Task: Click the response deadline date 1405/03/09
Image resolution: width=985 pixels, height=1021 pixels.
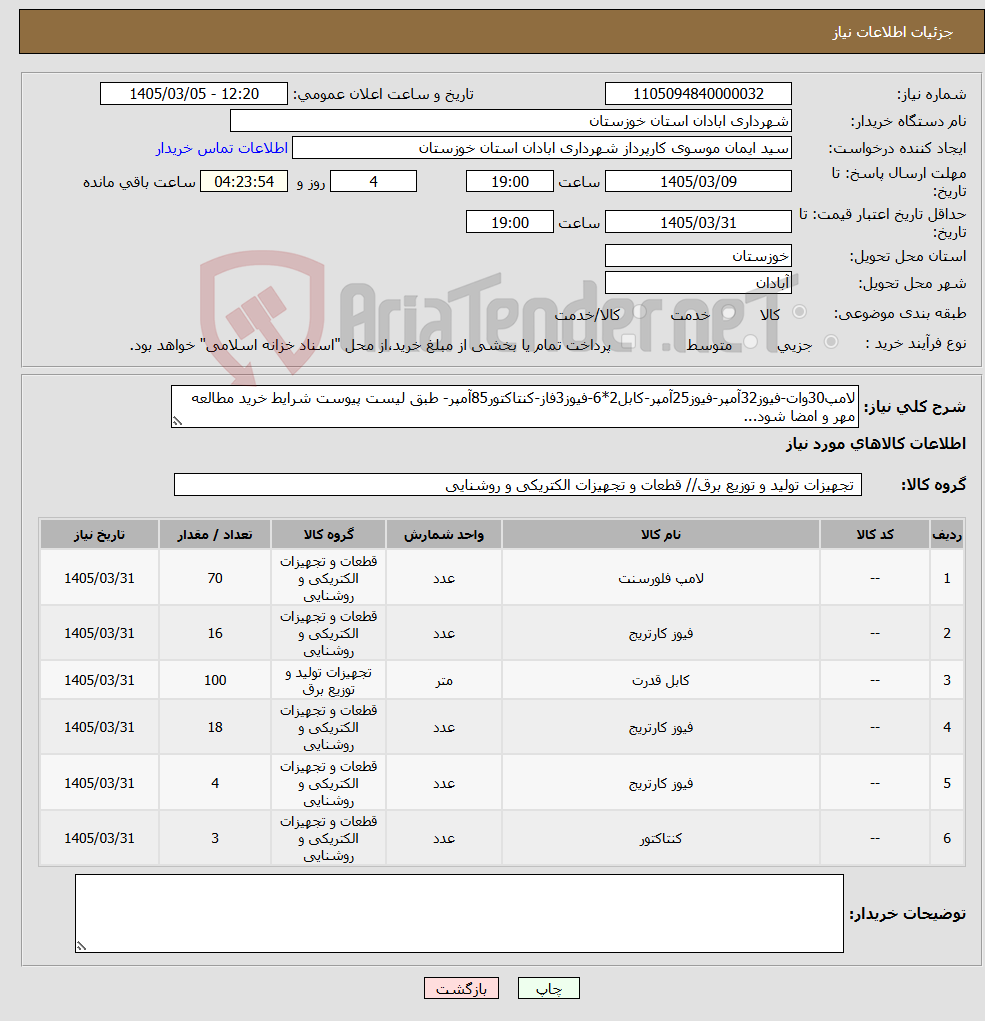Action: point(698,182)
